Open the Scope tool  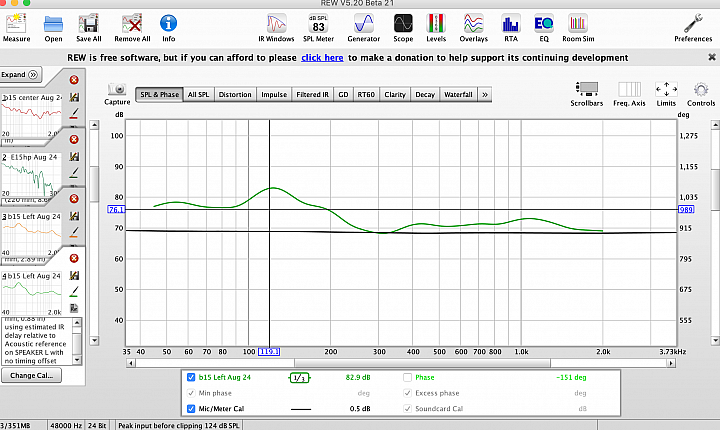click(x=403, y=28)
